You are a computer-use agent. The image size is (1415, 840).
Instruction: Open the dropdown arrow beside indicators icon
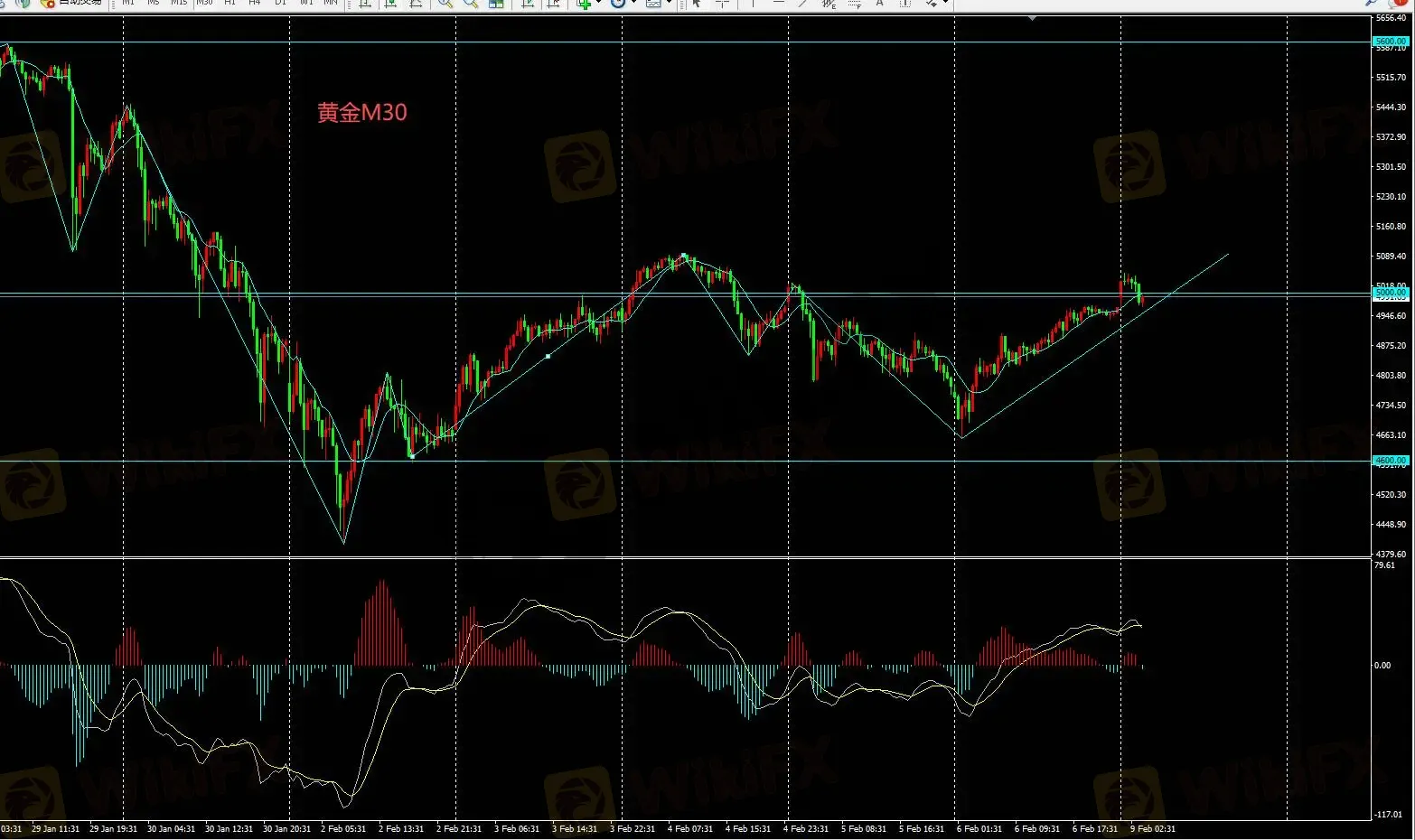coord(598,4)
